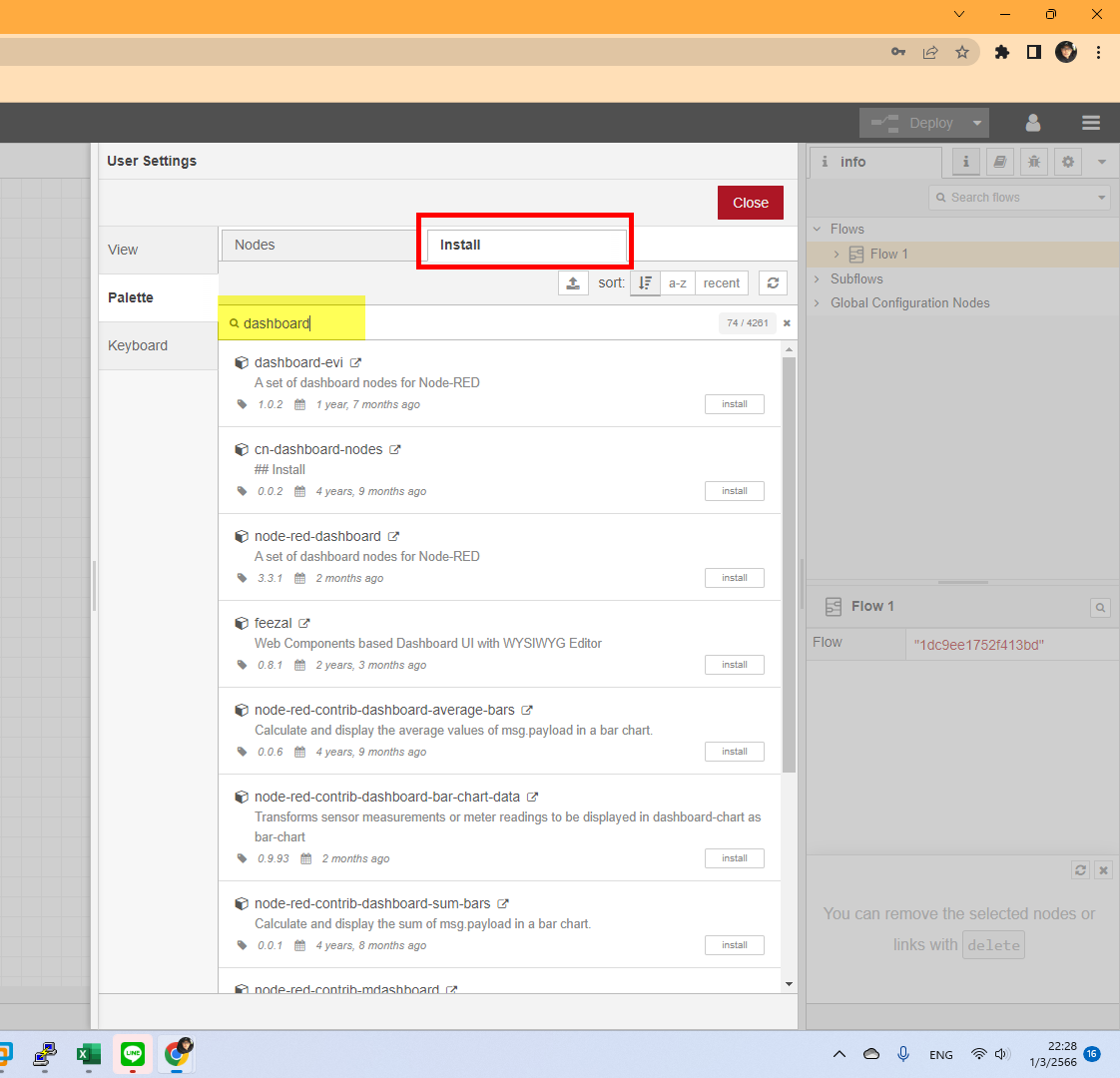Click the taskbar microphone icon
The width and height of the screenshot is (1120, 1078).
902,1054
